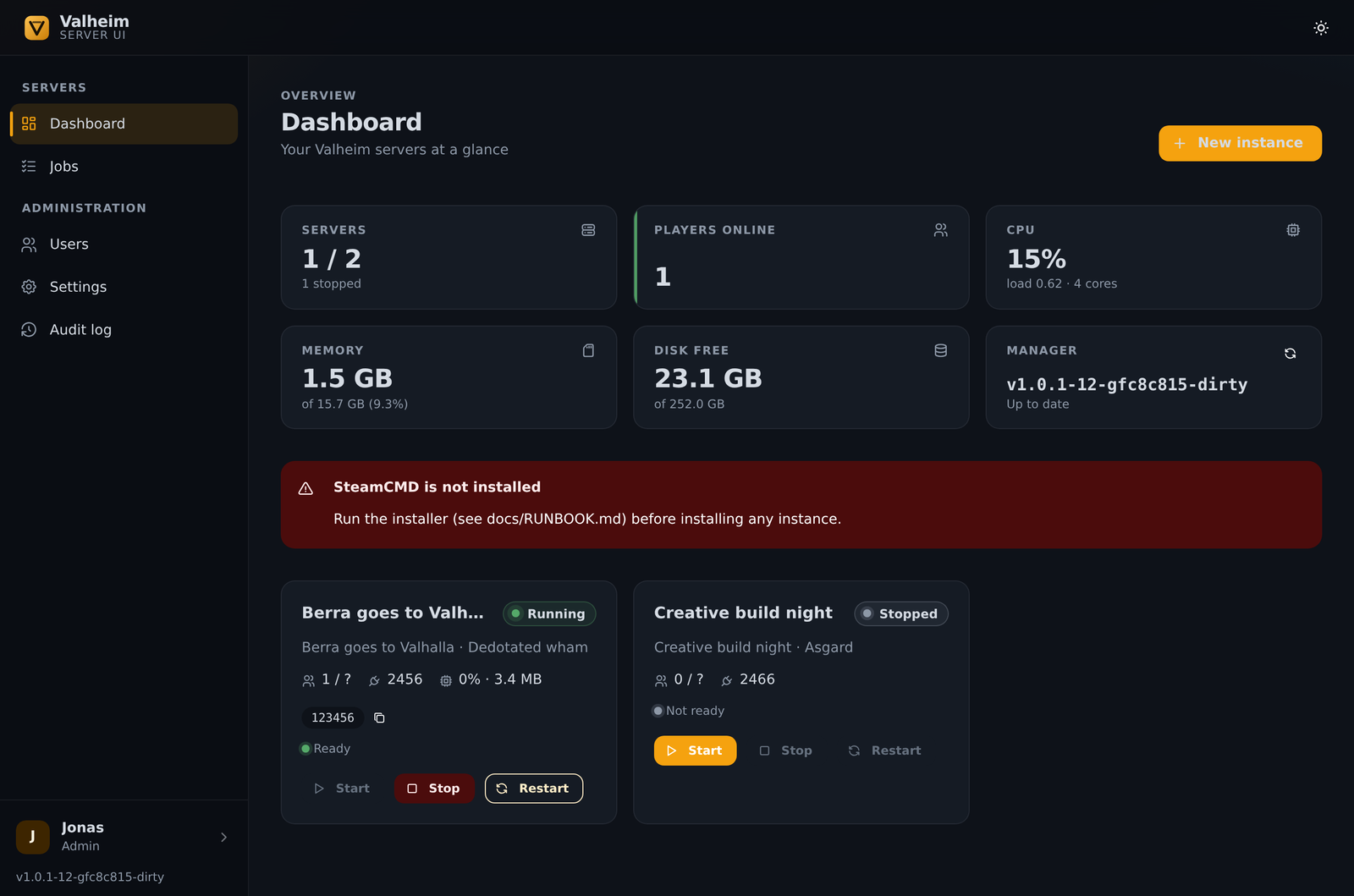1354x896 pixels.
Task: Expand the Jonas Admin user menu chevron
Action: (x=223, y=837)
